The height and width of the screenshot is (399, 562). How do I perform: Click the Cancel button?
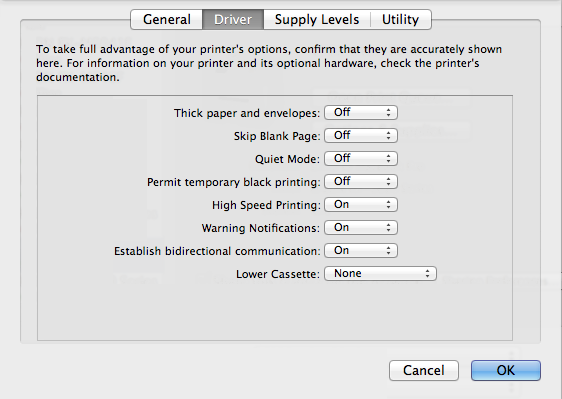pos(424,370)
